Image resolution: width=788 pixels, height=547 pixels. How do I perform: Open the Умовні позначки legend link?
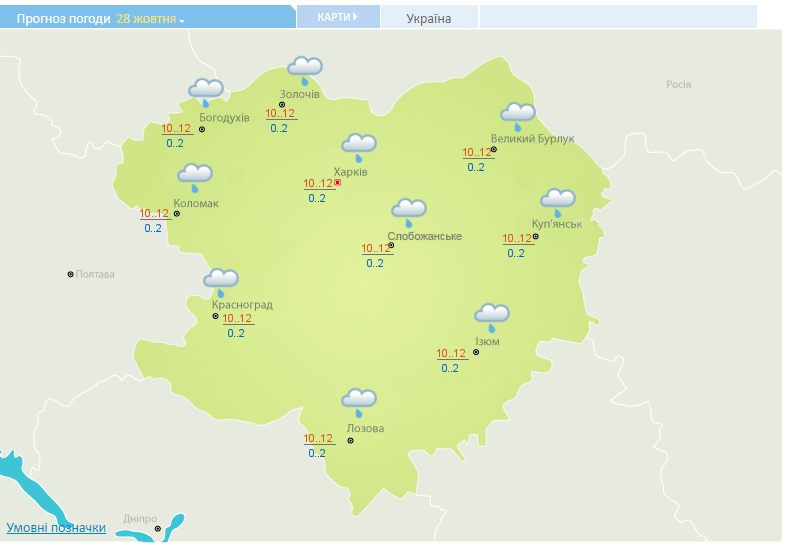click(56, 527)
